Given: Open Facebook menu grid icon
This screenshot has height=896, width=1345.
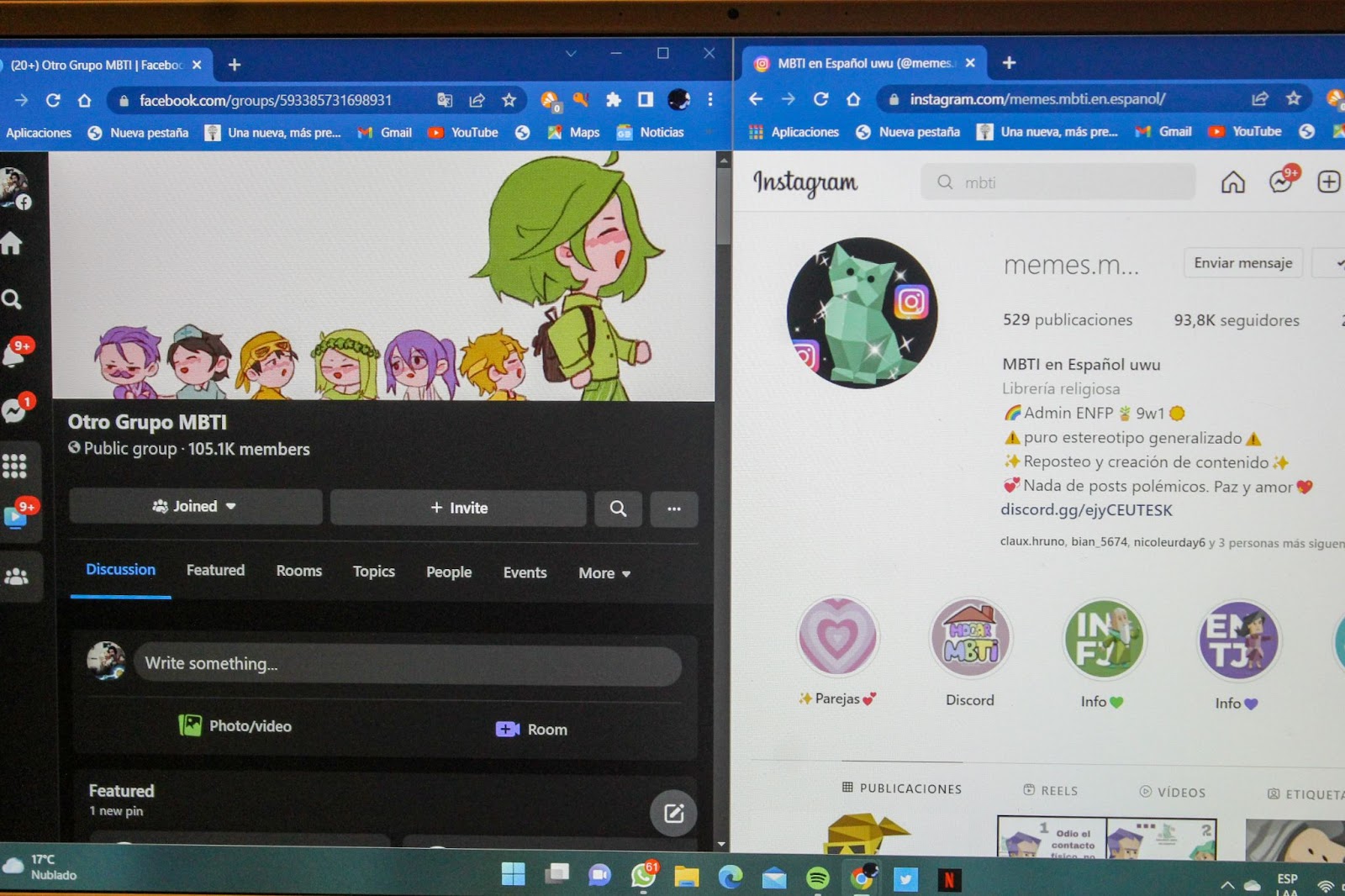Looking at the screenshot, I should coord(14,466).
